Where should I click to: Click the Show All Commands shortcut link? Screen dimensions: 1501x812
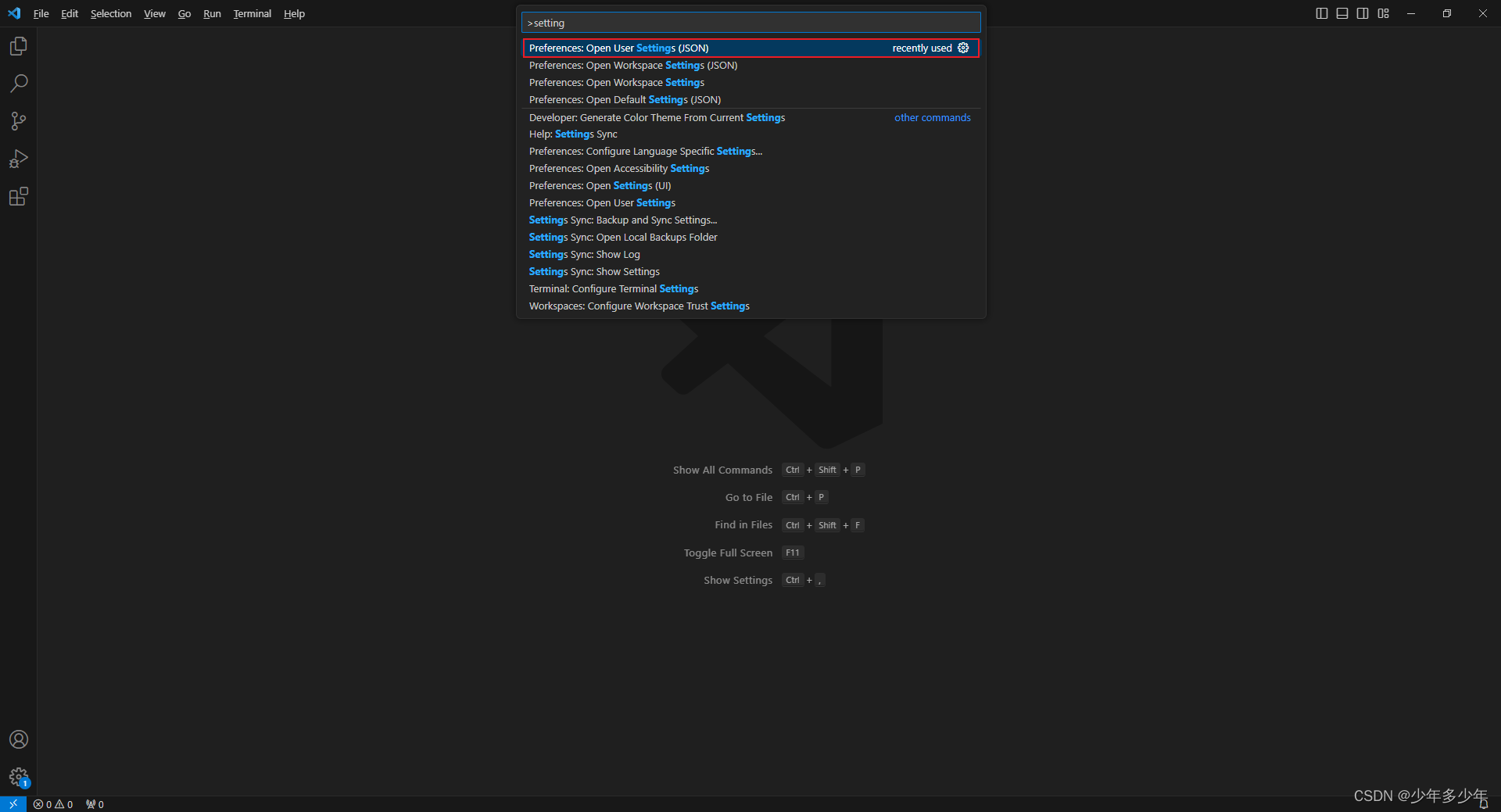coord(722,470)
